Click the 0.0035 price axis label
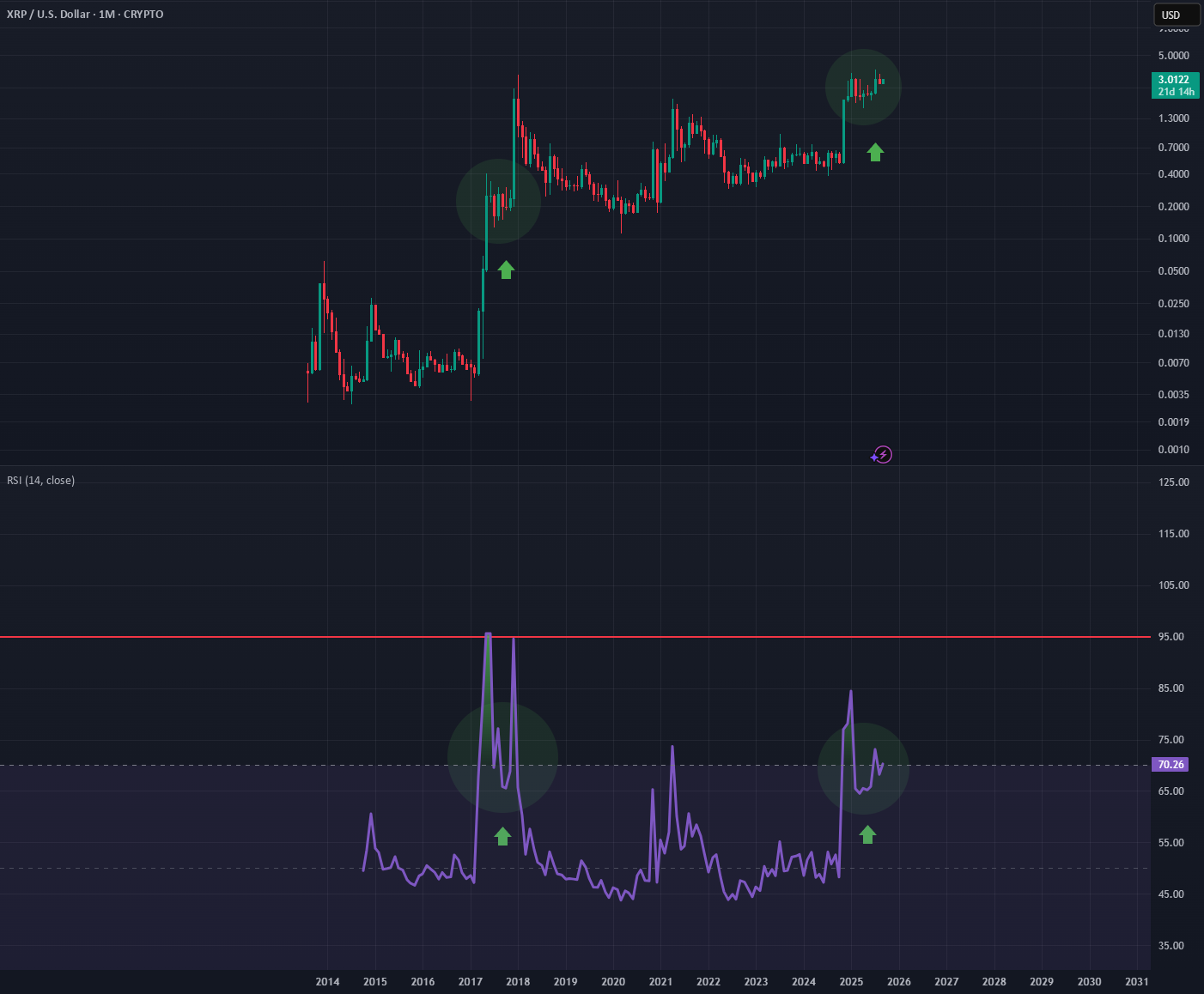This screenshot has width=1204, height=994. point(1174,395)
